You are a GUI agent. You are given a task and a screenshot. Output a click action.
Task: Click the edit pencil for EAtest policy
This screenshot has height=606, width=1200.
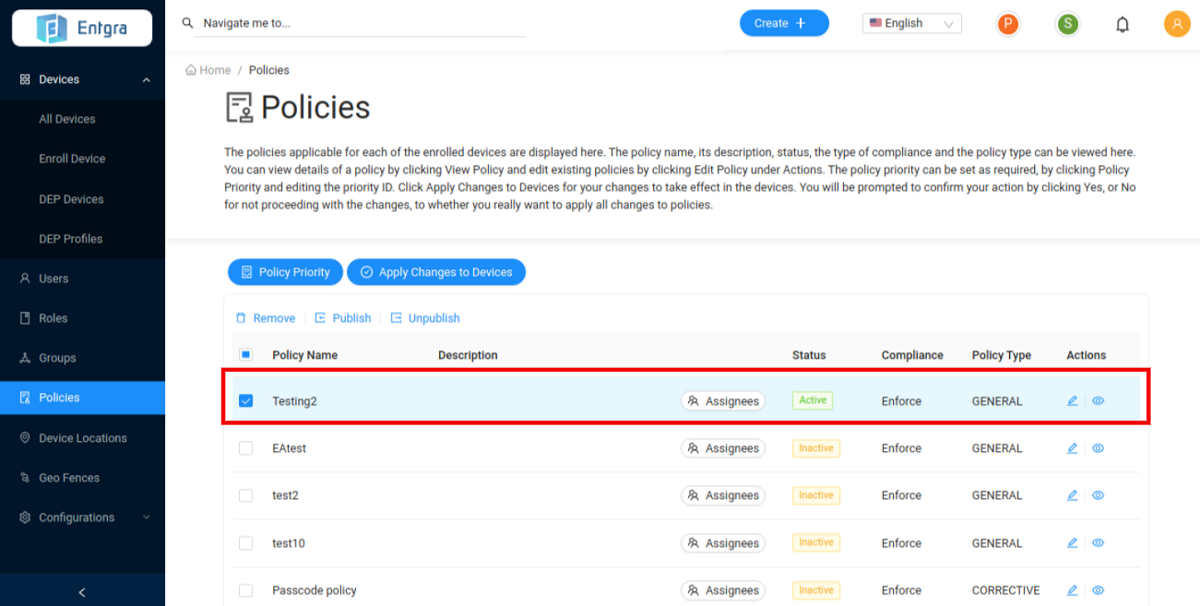click(1072, 448)
